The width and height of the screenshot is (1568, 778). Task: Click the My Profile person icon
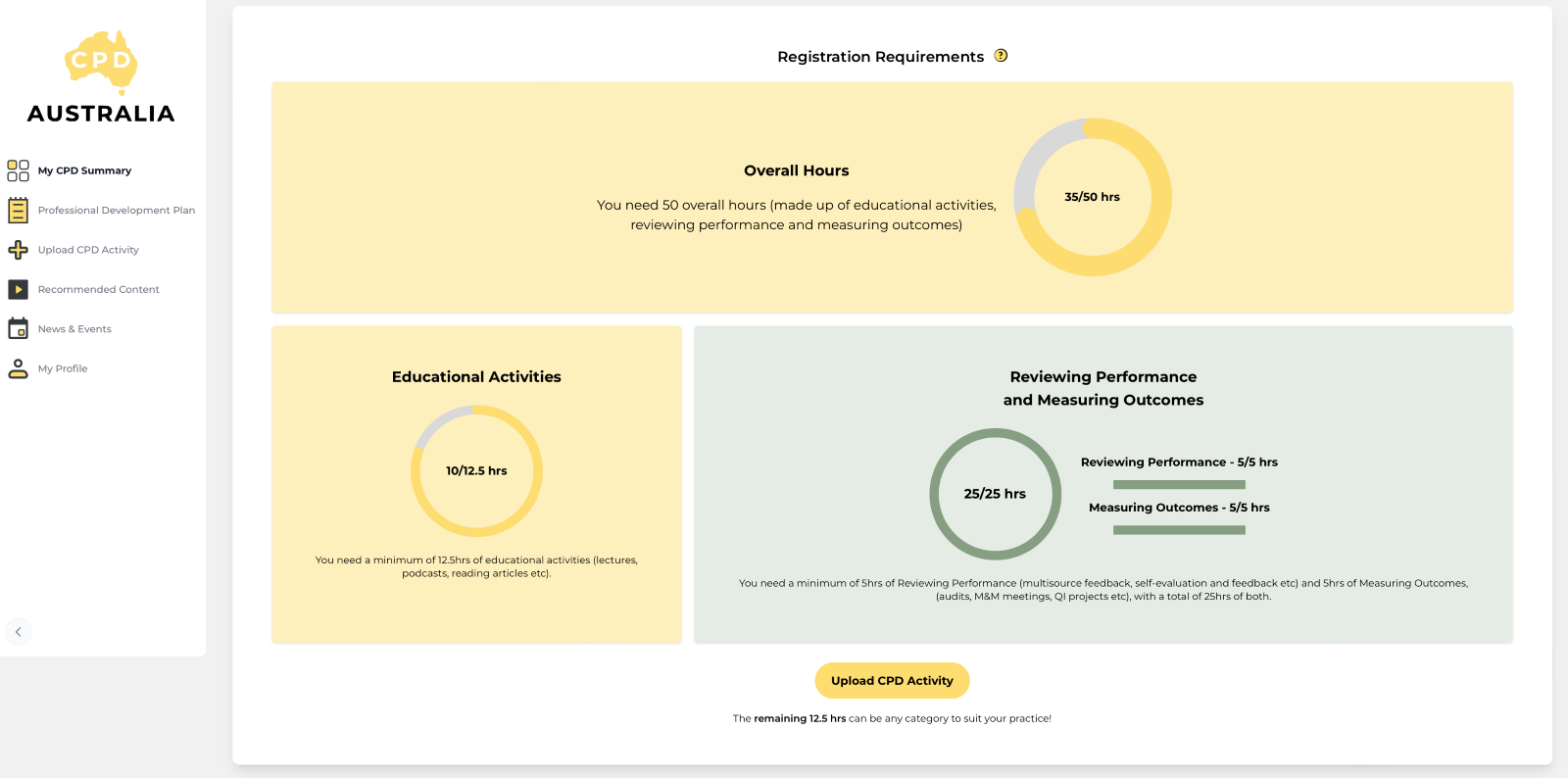click(x=18, y=368)
